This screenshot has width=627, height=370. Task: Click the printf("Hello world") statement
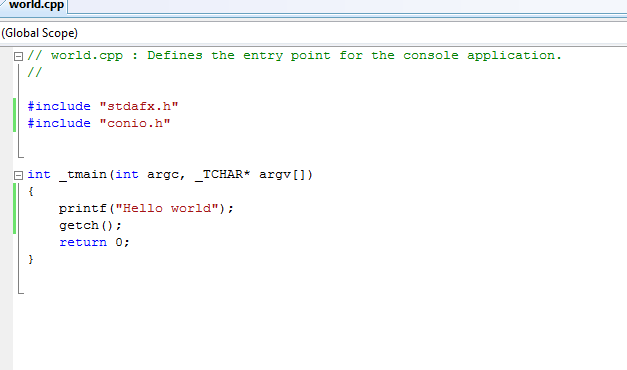click(x=146, y=208)
